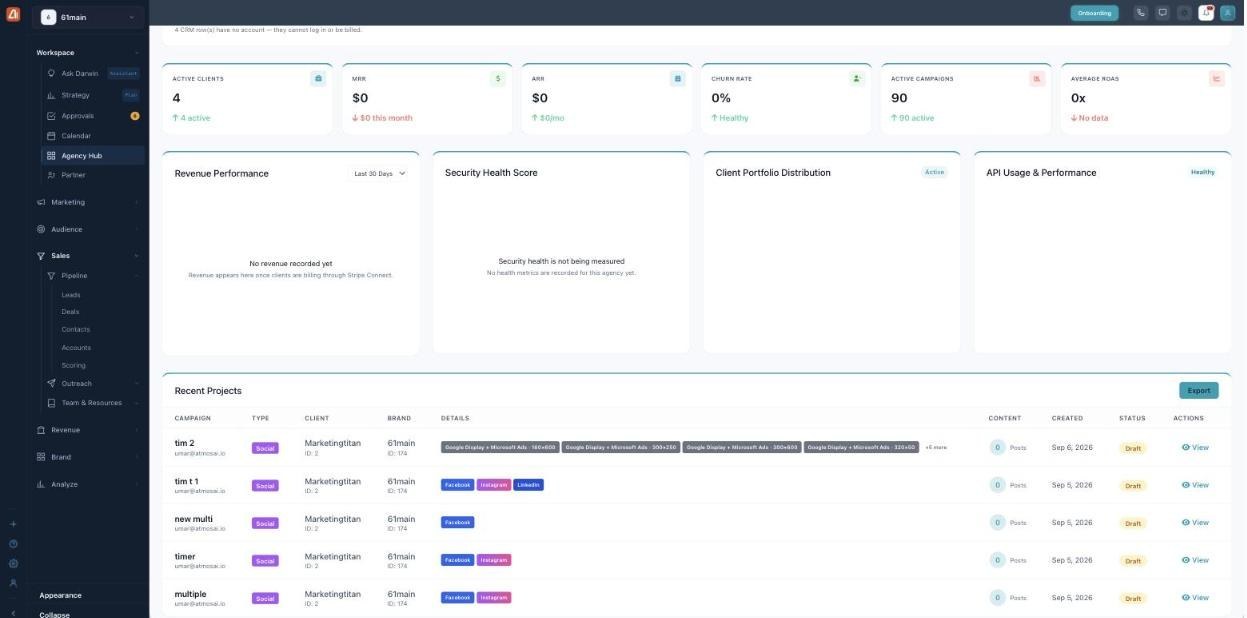
Task: Click the ARR calendar icon
Action: click(x=678, y=78)
